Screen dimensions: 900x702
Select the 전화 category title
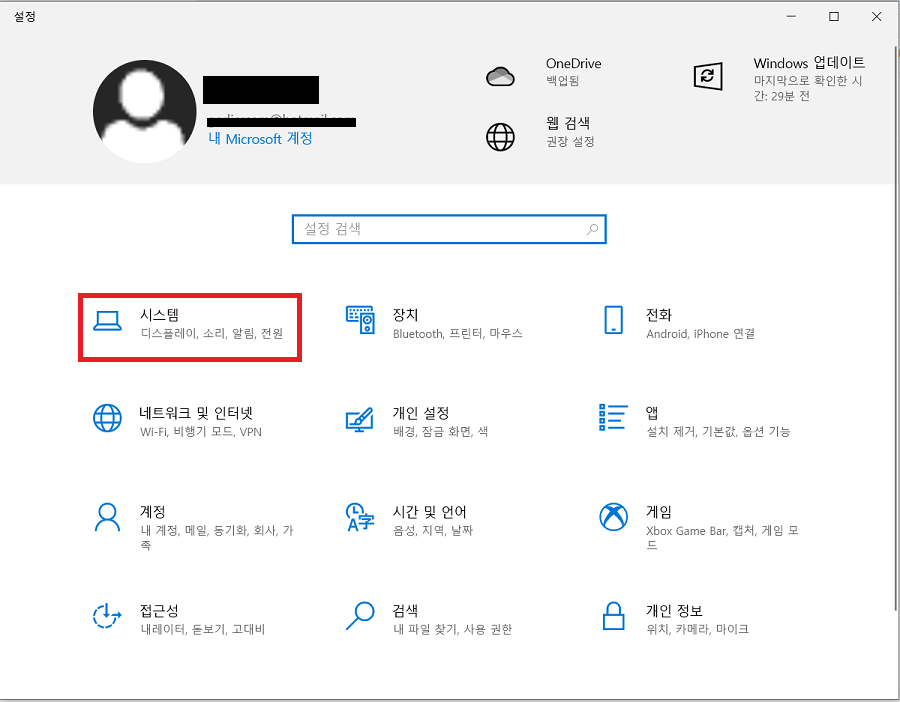click(658, 315)
